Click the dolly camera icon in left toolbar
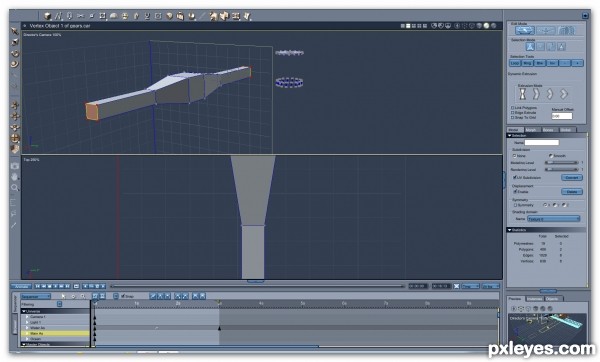 click(15, 105)
